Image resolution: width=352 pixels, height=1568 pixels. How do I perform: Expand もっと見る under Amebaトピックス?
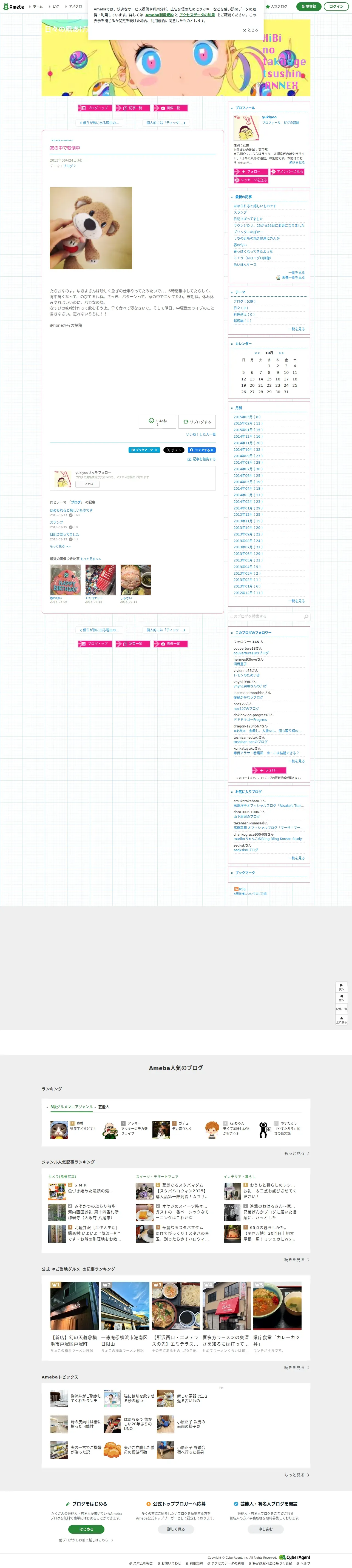coord(297,1475)
